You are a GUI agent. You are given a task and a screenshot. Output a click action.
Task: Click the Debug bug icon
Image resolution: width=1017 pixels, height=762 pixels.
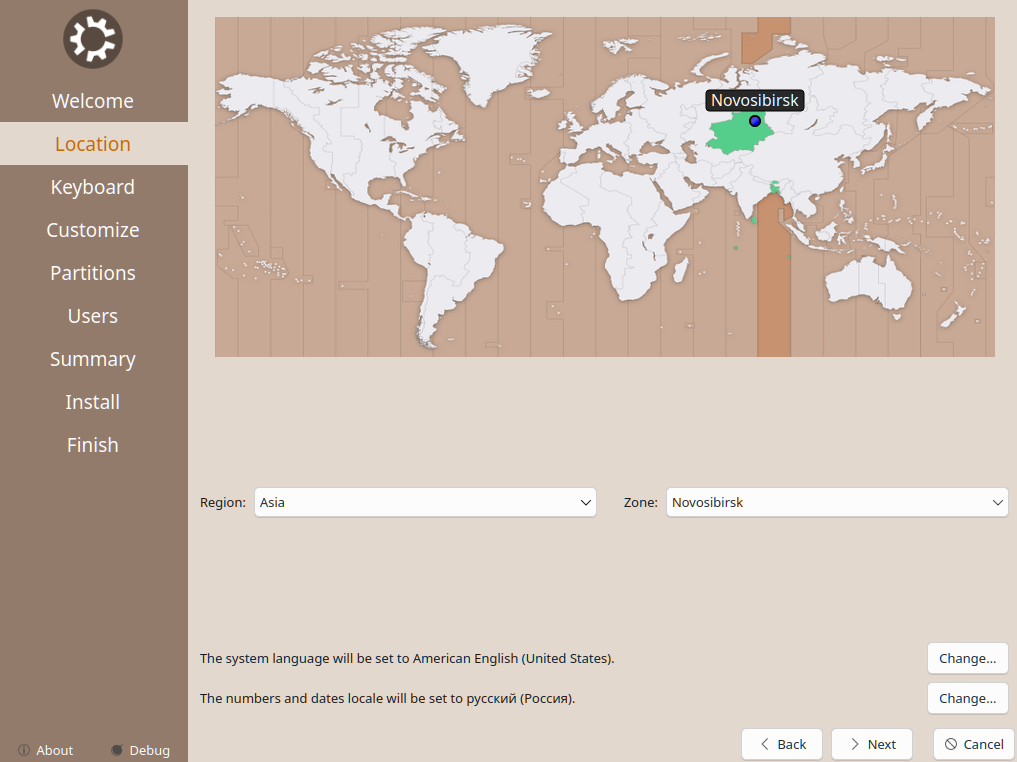tap(117, 750)
